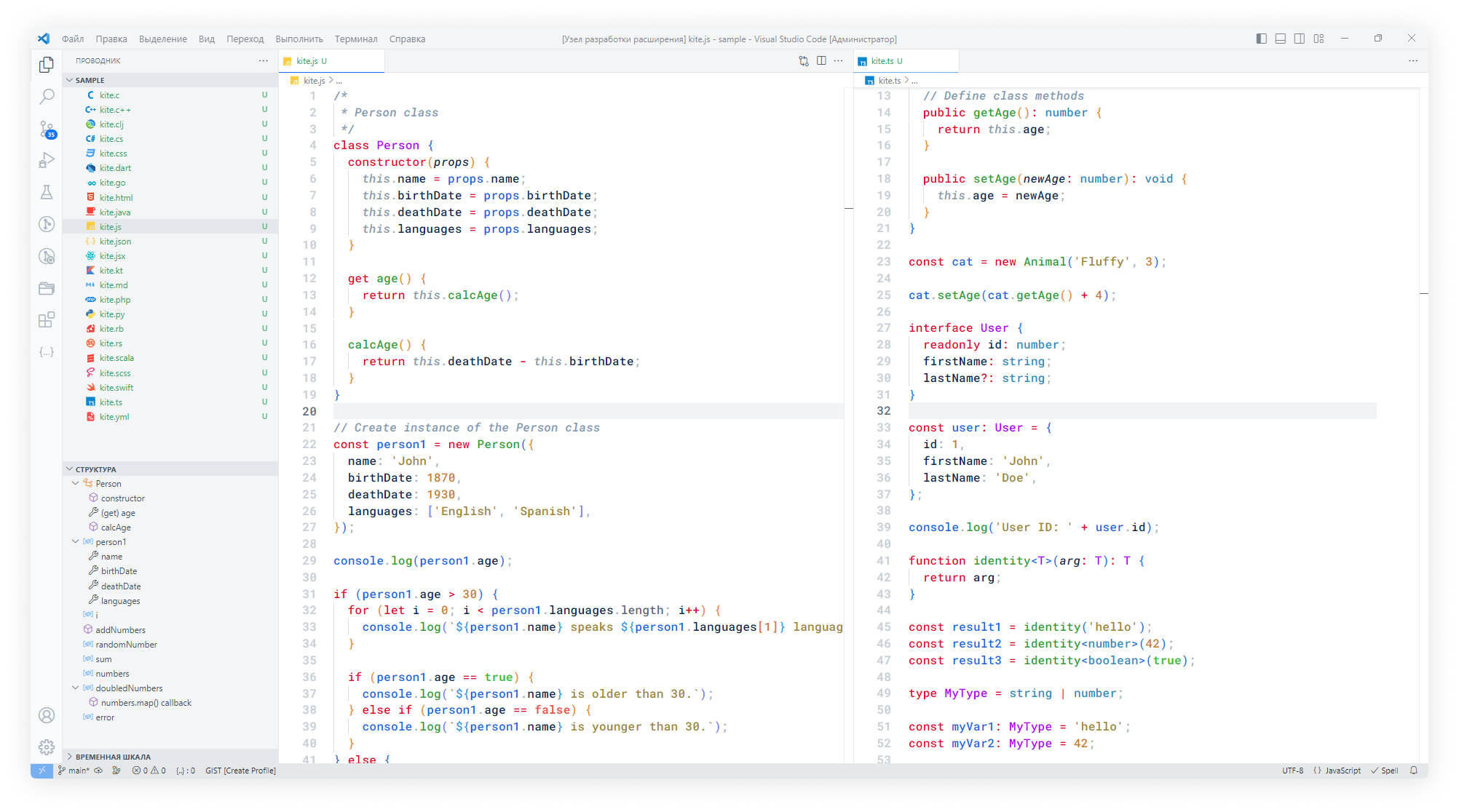
Task: Open Run and Debug view
Action: click(47, 160)
